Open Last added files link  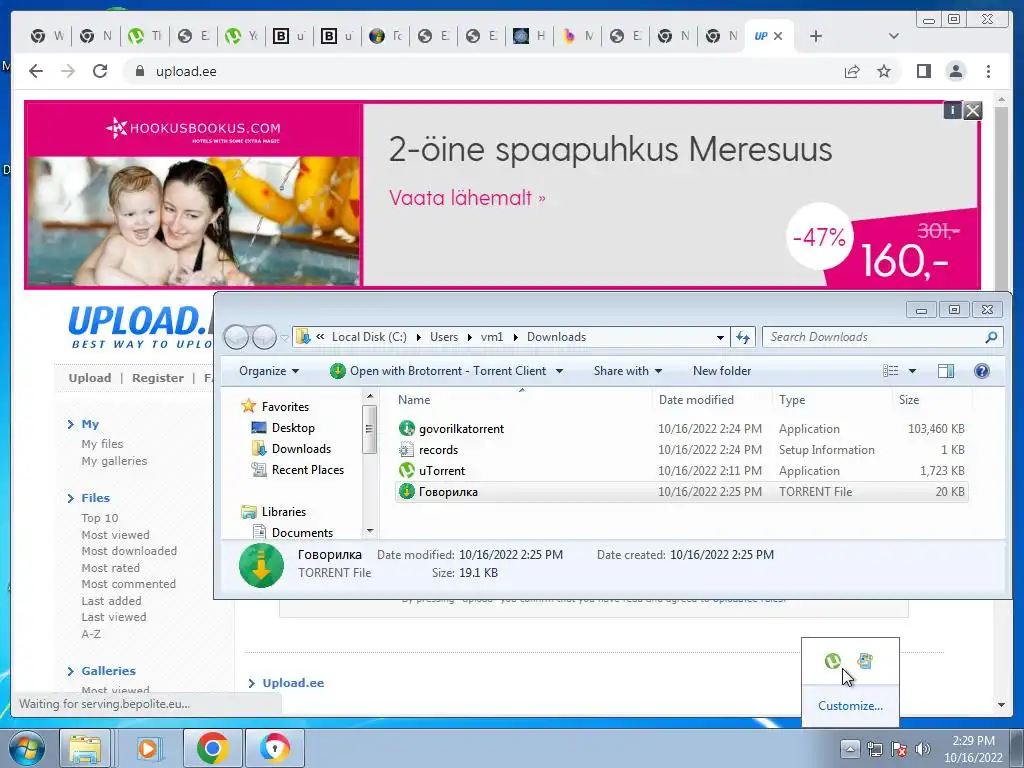tap(111, 601)
